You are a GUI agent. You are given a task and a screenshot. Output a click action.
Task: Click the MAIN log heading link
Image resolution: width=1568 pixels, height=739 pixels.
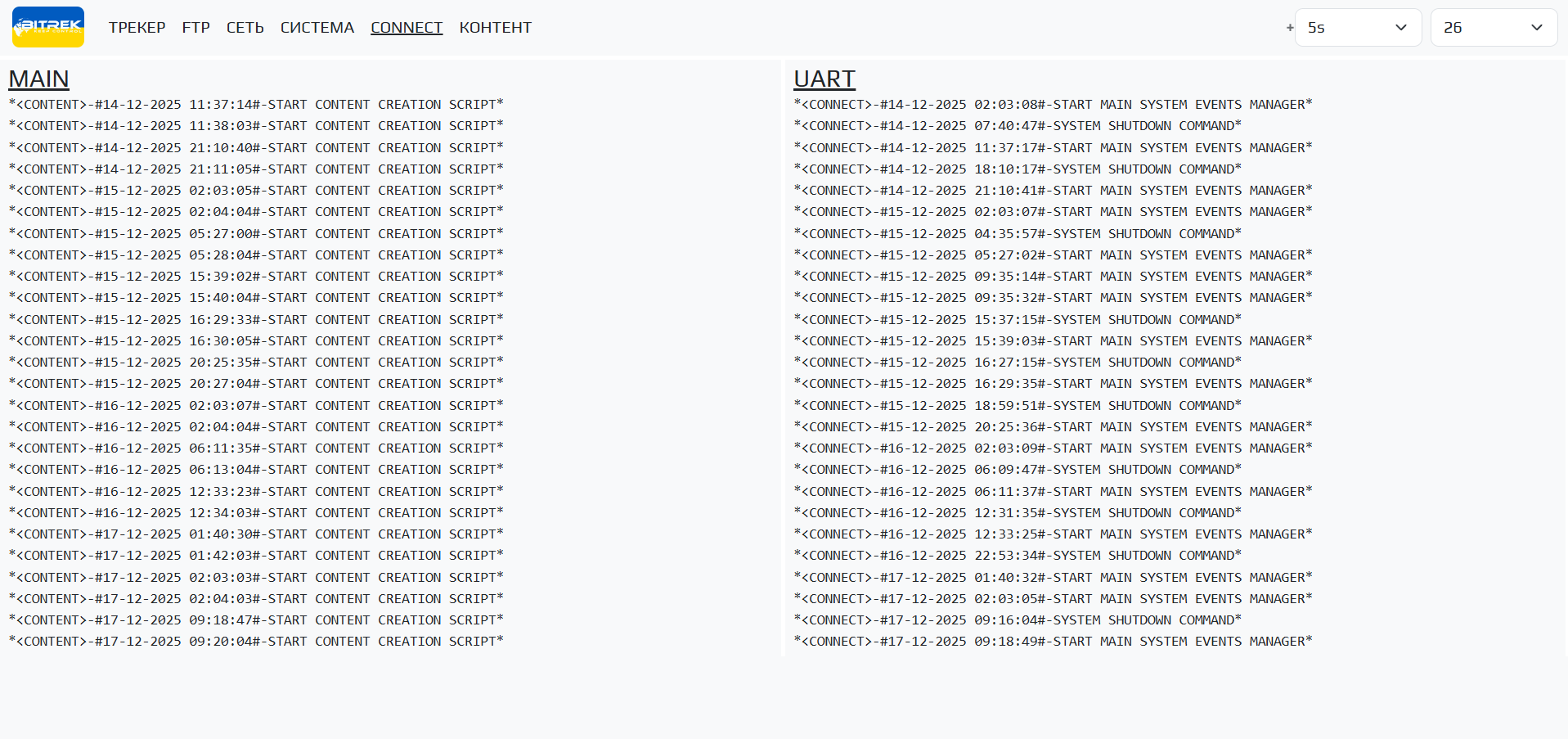tap(38, 79)
